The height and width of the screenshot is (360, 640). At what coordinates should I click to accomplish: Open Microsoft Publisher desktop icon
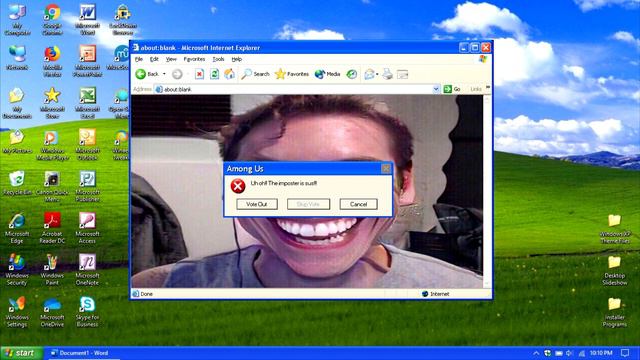pos(87,187)
